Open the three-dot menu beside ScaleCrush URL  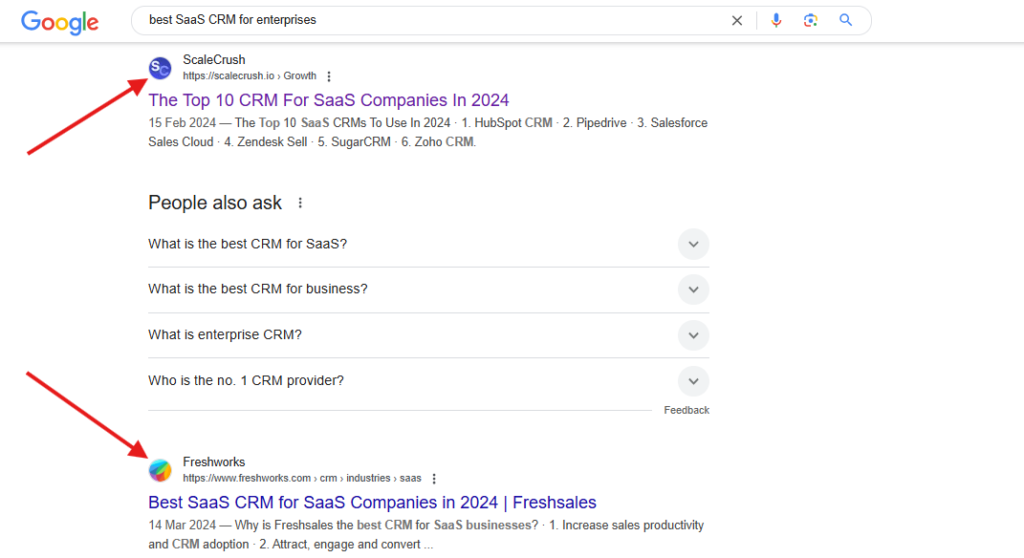(329, 76)
